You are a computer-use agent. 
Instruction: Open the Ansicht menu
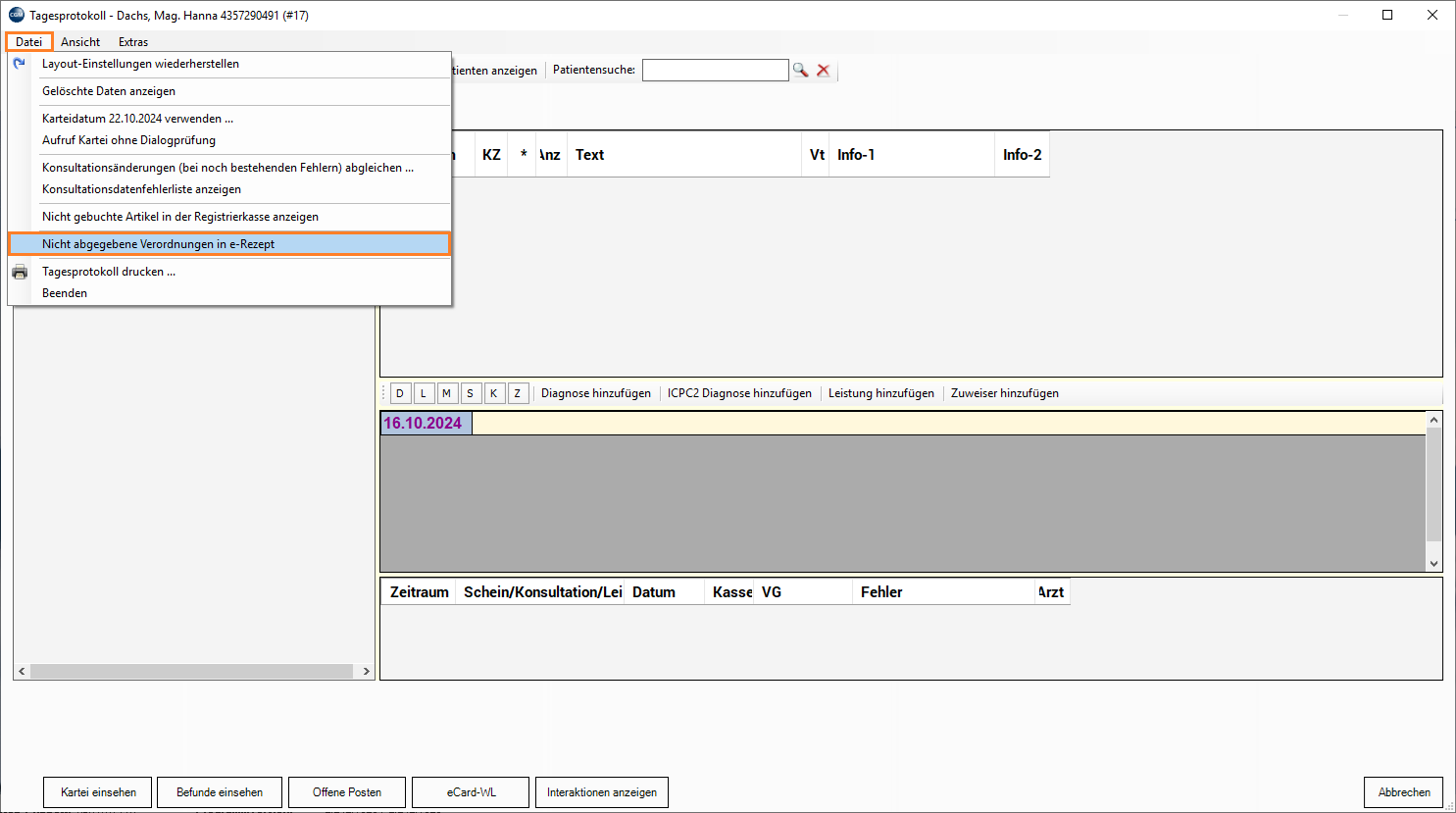pos(80,42)
